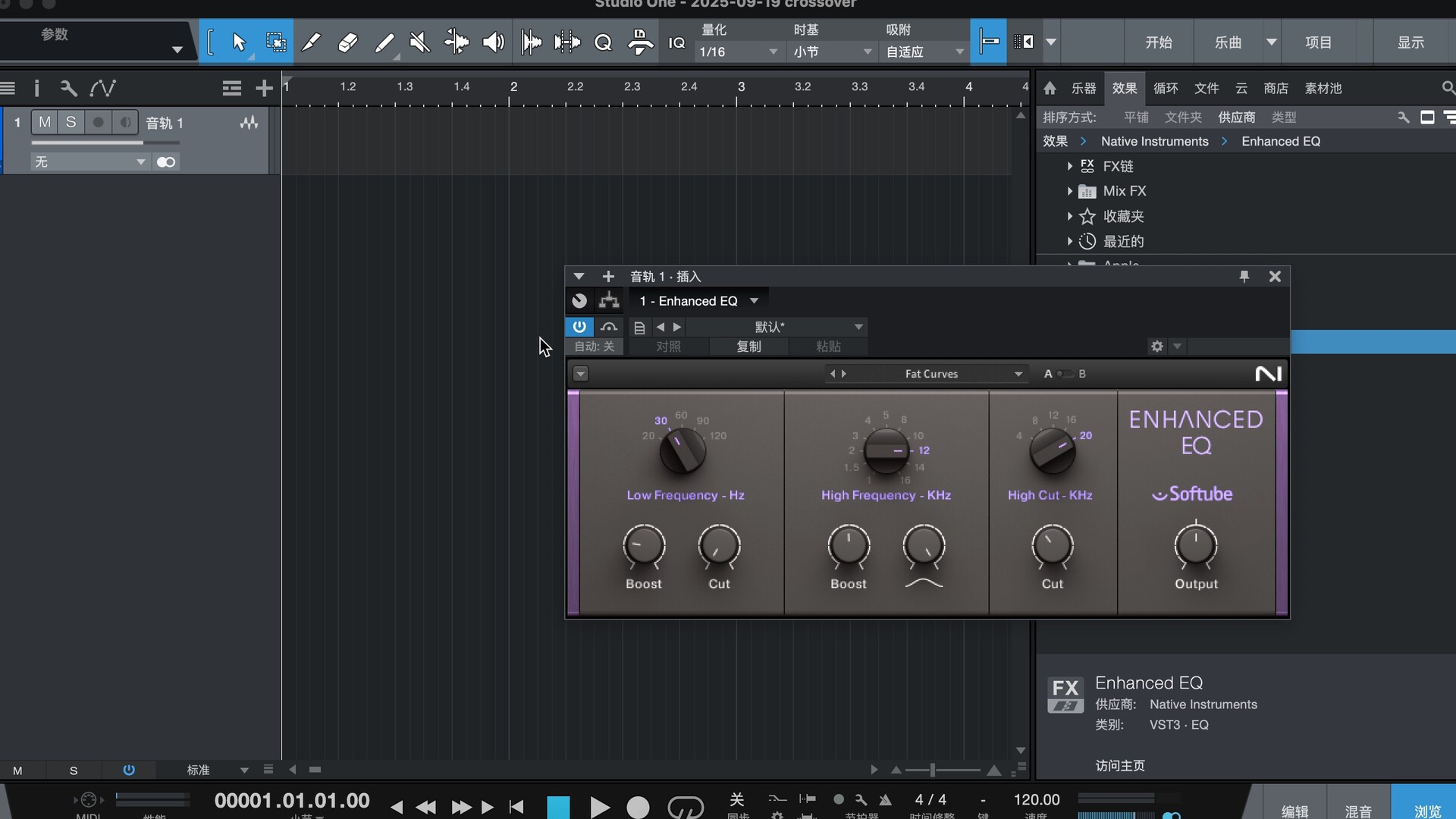This screenshot has height=819, width=1456.
Task: Add an insert with plus in plugin header
Action: pos(608,277)
